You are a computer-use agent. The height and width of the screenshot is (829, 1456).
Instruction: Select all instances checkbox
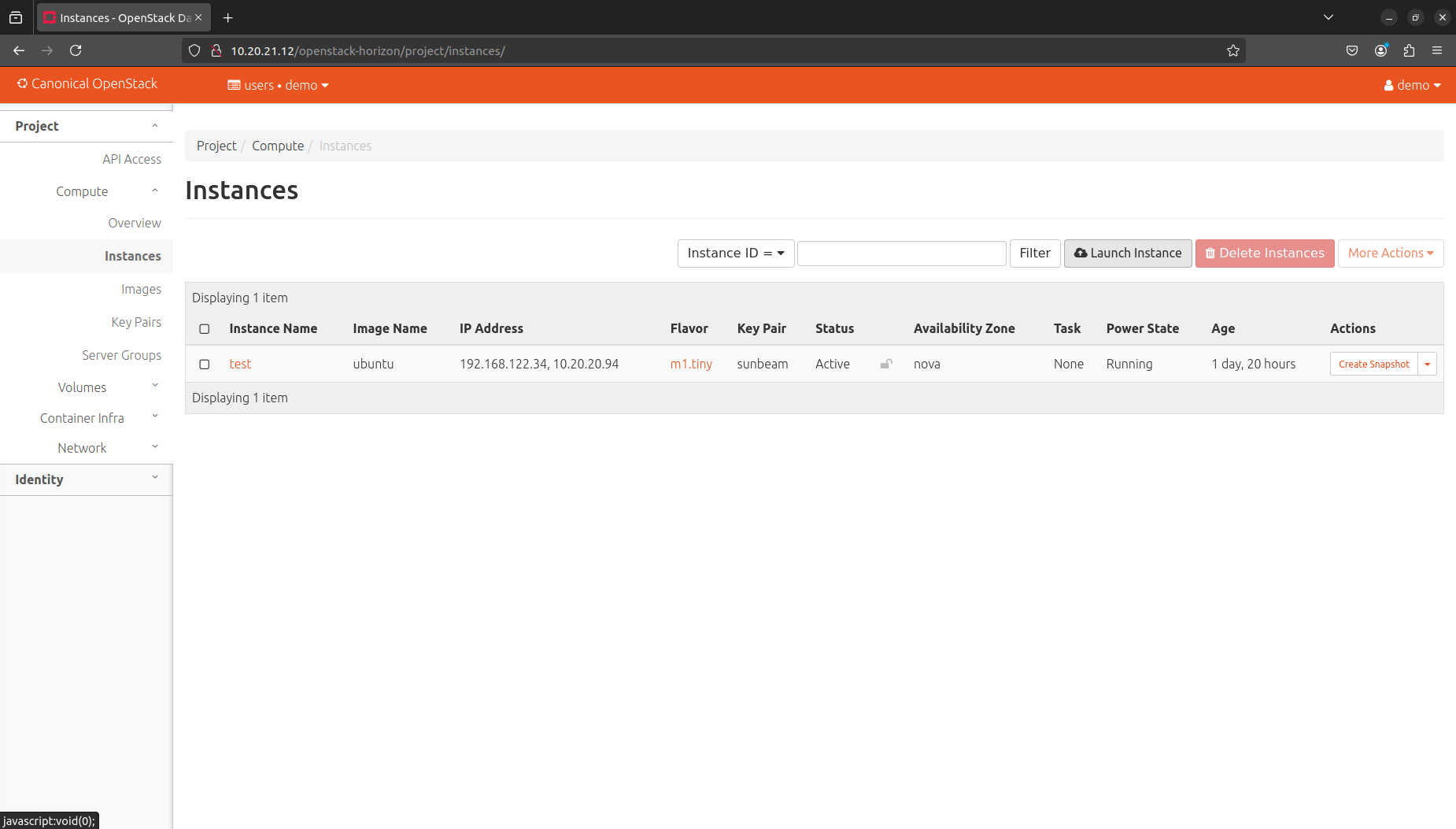205,329
